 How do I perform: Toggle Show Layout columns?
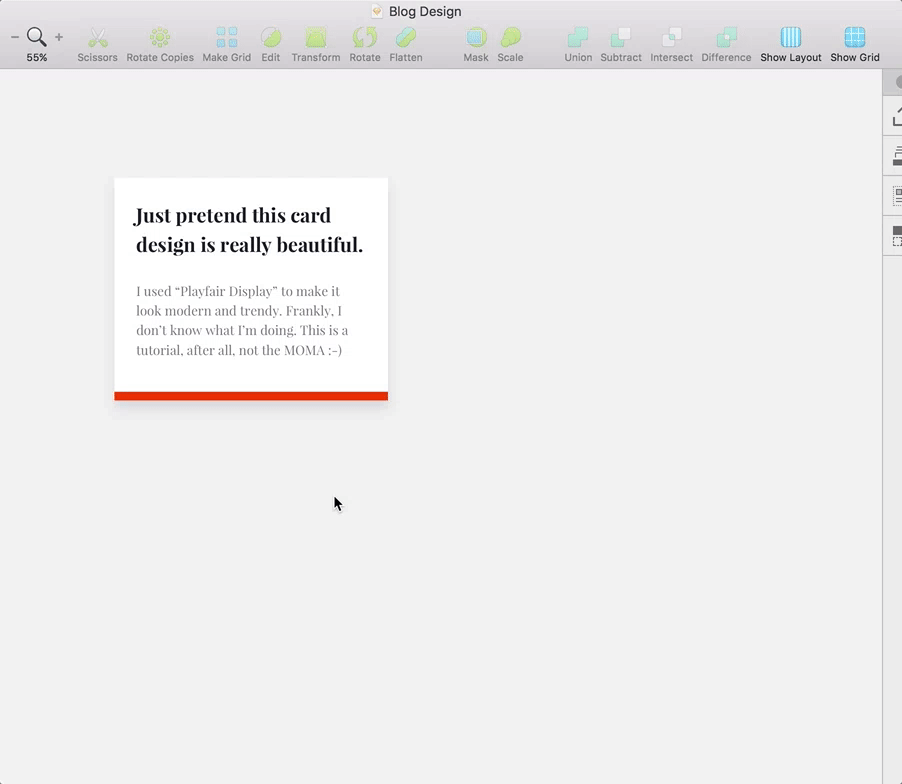tap(790, 44)
